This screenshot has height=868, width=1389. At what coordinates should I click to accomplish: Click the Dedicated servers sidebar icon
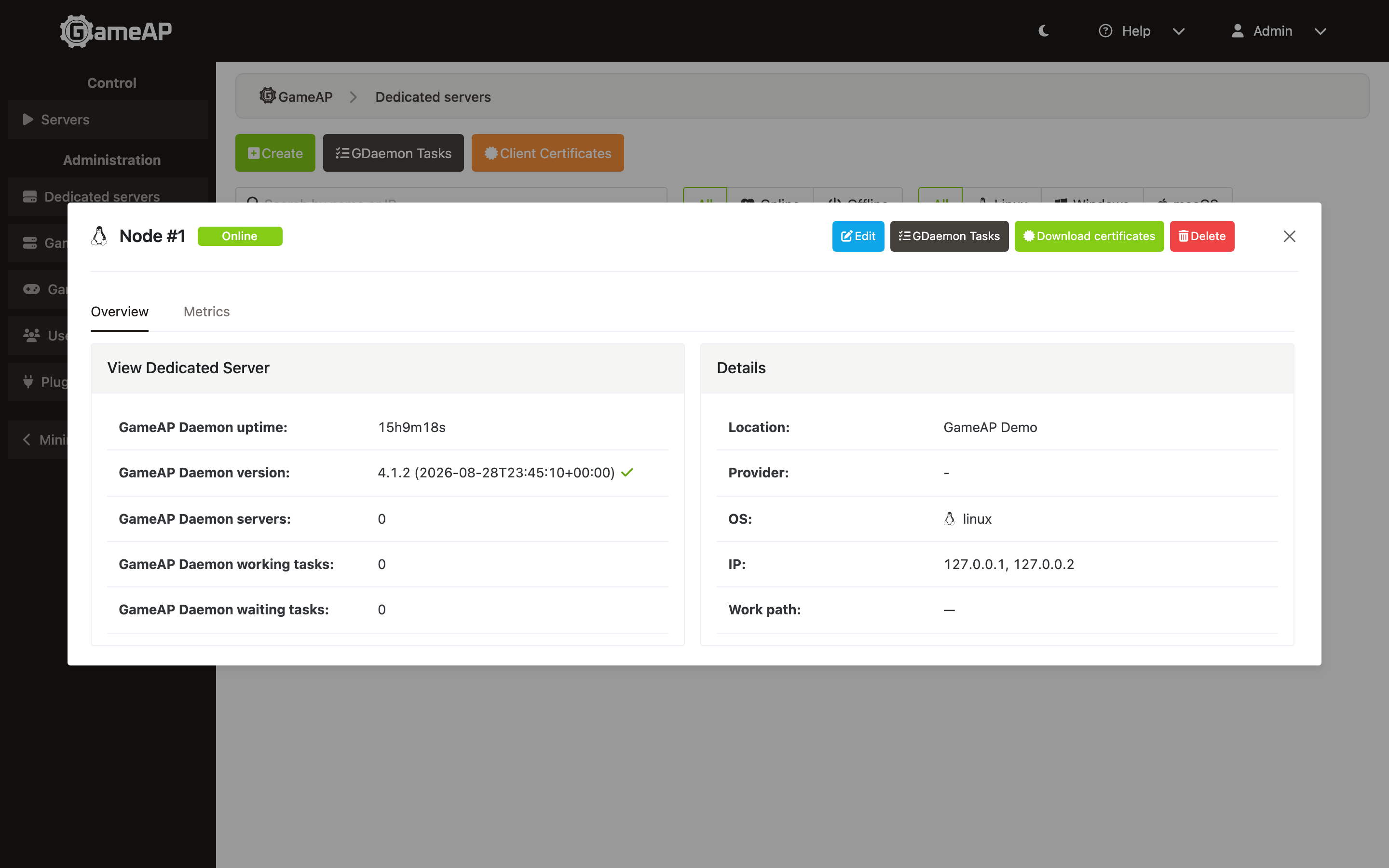click(x=30, y=196)
